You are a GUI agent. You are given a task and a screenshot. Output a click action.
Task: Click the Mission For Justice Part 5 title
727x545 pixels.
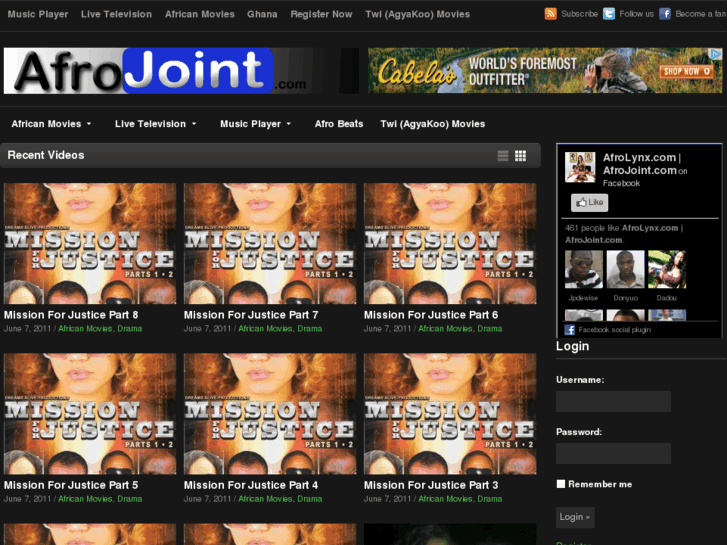click(71, 485)
